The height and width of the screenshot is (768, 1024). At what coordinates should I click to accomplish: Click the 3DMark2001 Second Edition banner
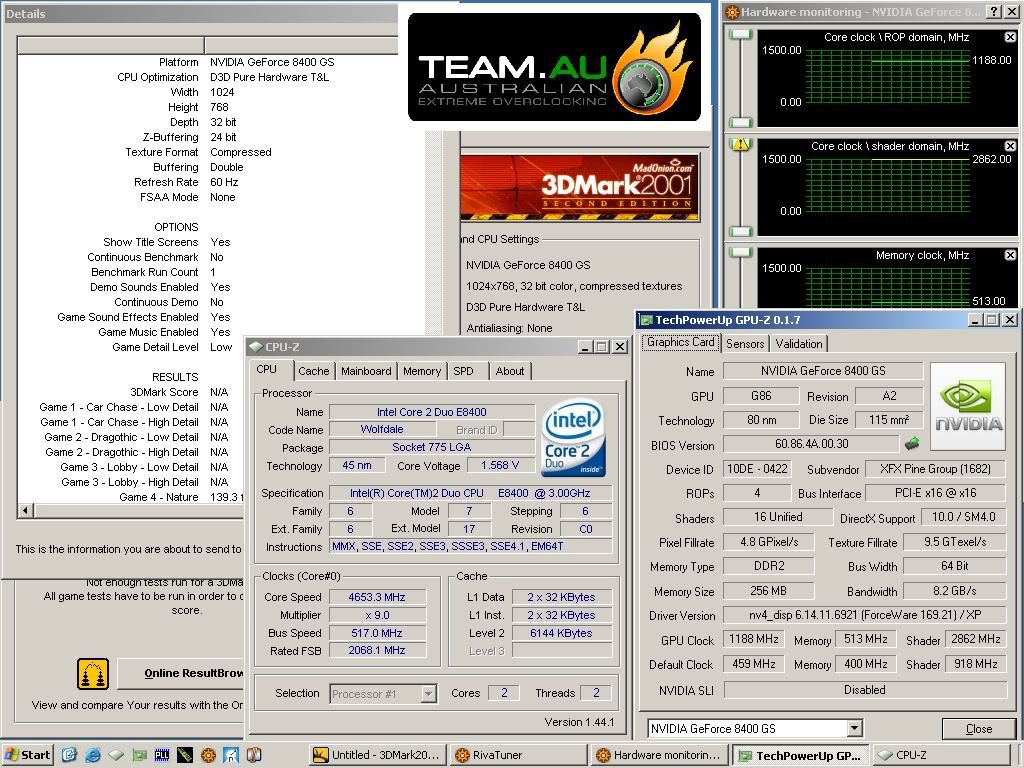(579, 188)
